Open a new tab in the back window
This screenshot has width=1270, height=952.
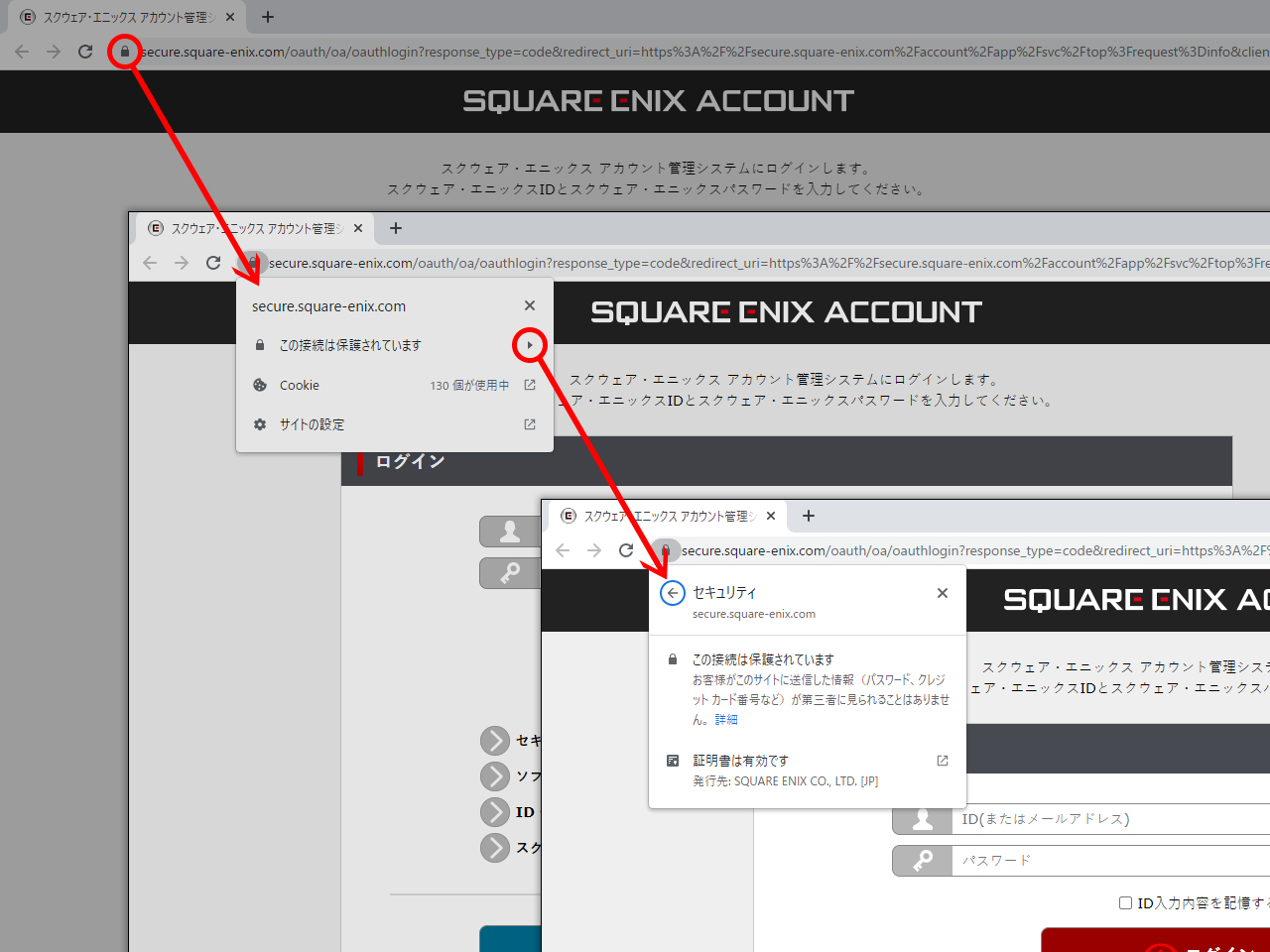pos(268,17)
